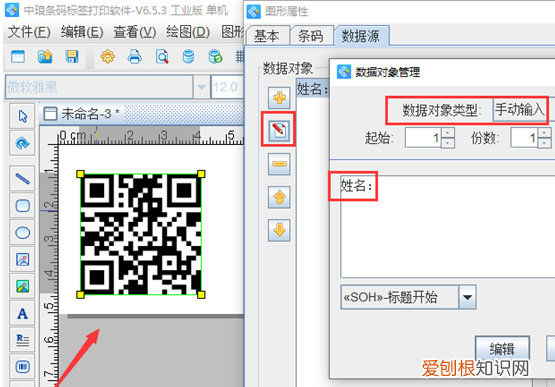
Task: Select the insert picture tool
Action: 22,286
